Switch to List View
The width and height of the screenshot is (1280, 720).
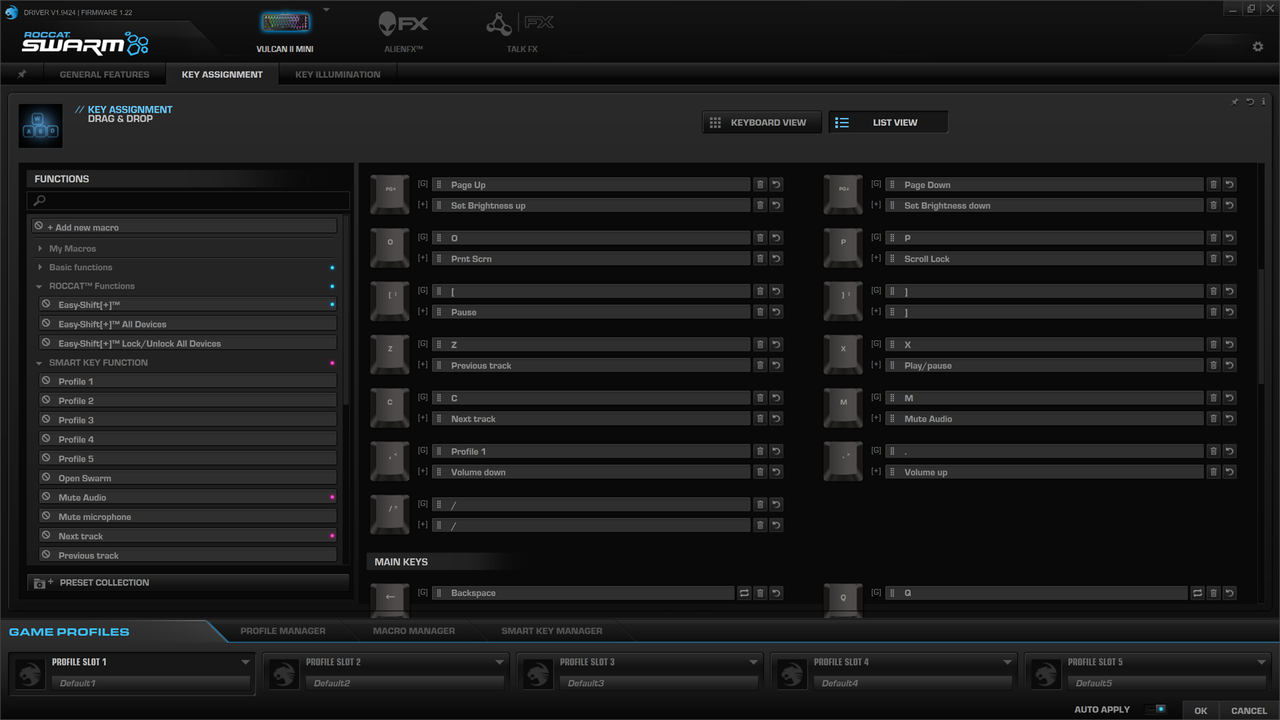tap(888, 122)
